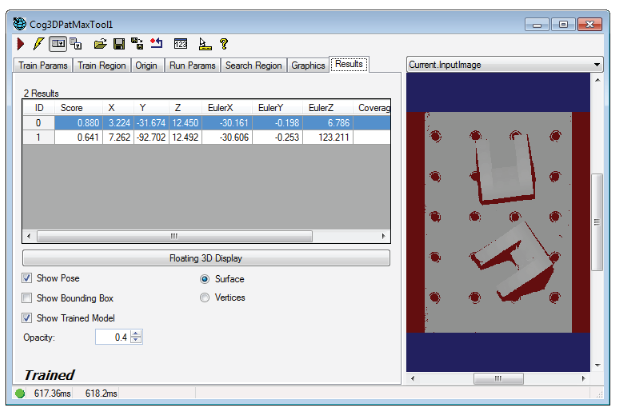This screenshot has height=414, width=620.
Task: Click the depth image in the display
Action: click(x=498, y=222)
